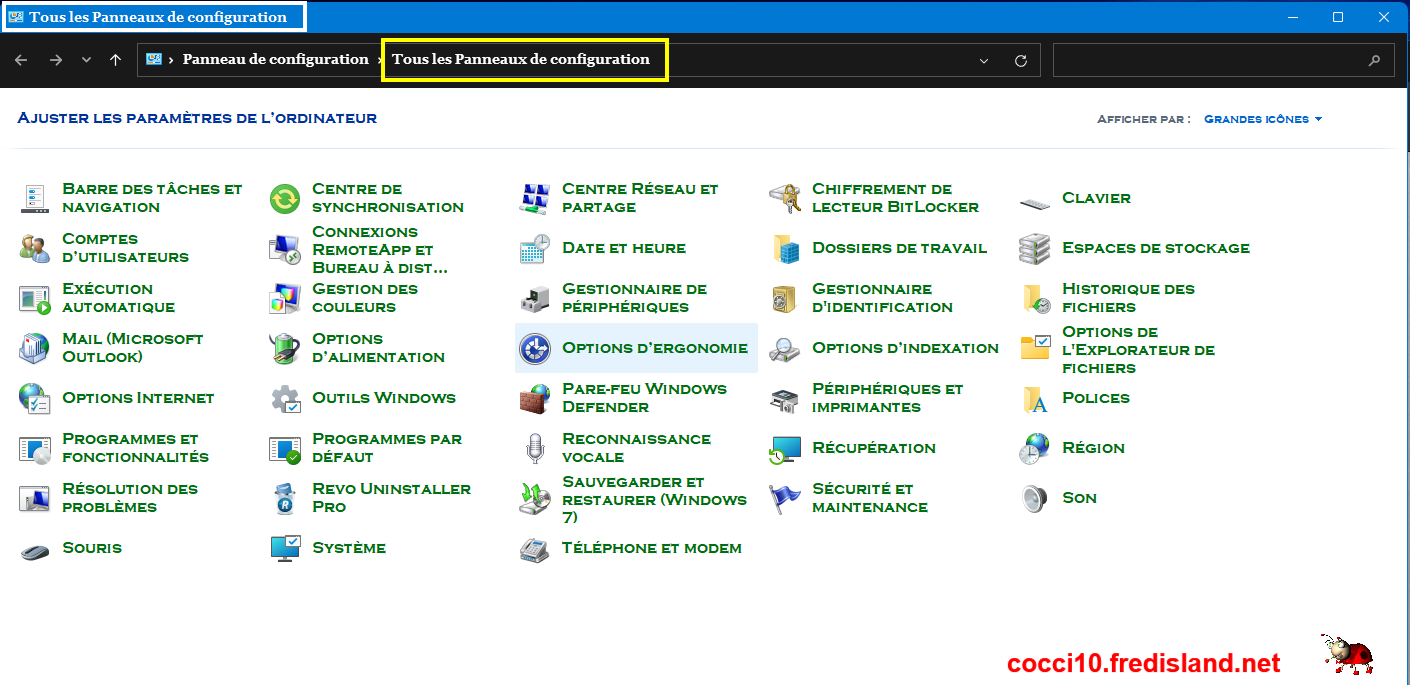Open the Région globe icon

click(1035, 448)
